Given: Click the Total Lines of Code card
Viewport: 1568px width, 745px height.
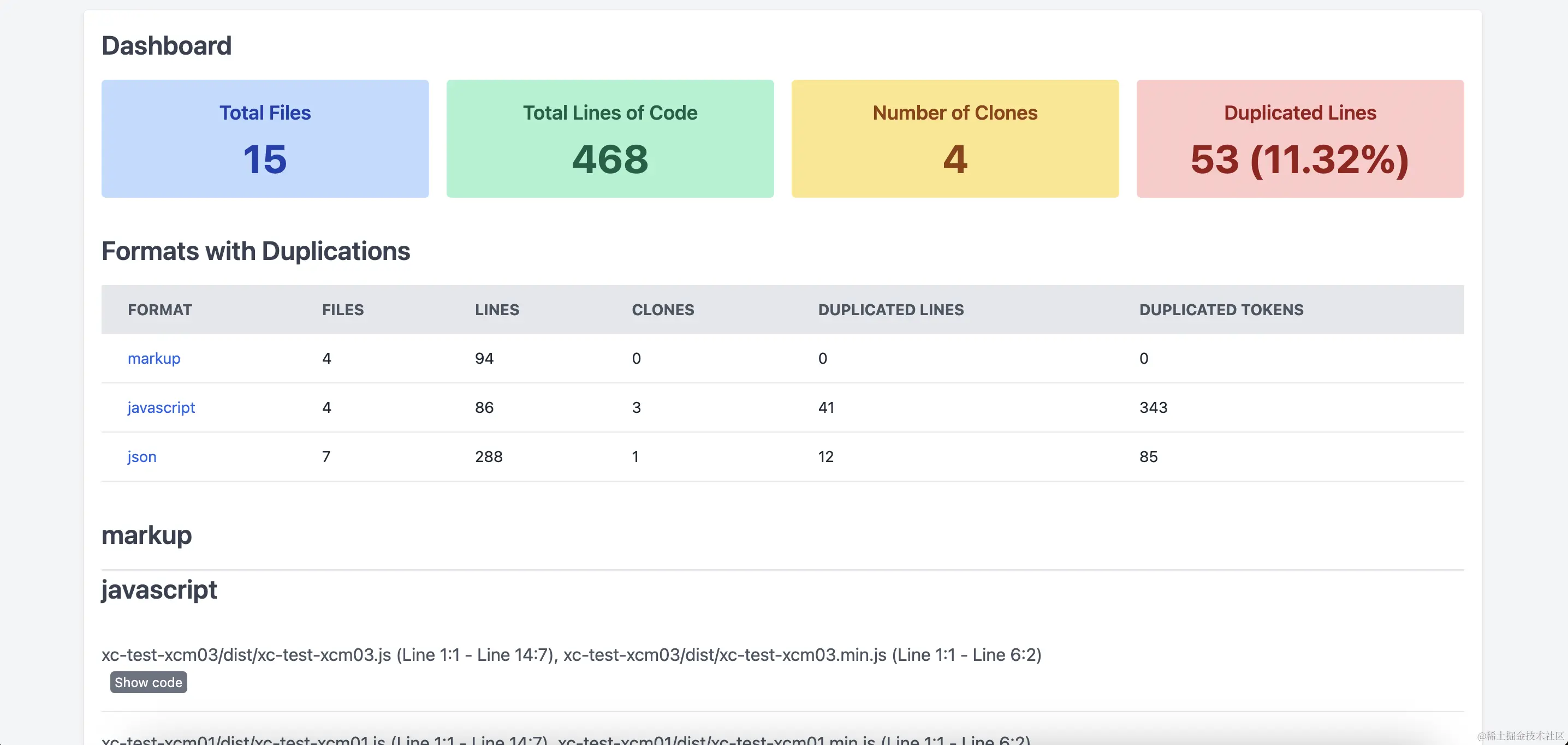Looking at the screenshot, I should click(610, 139).
